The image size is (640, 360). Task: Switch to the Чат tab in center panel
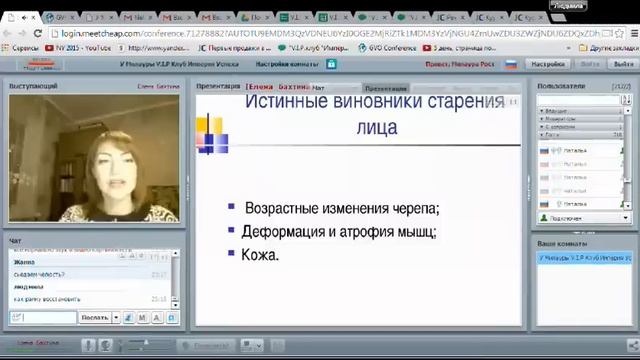point(335,88)
